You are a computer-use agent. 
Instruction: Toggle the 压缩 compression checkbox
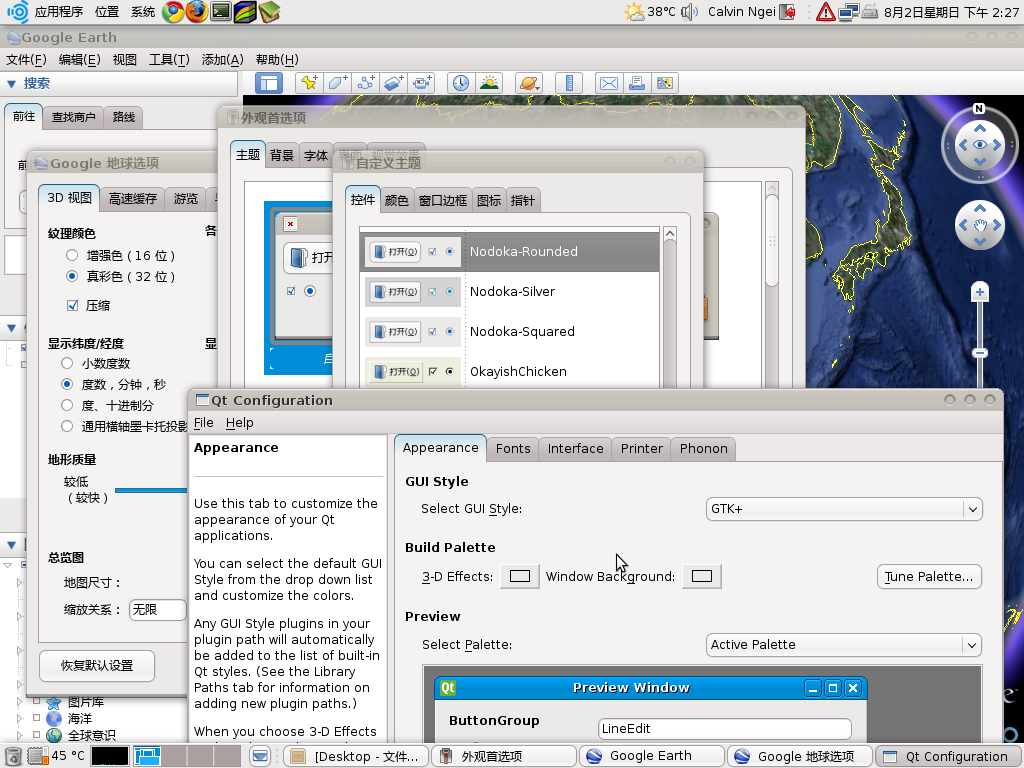72,305
